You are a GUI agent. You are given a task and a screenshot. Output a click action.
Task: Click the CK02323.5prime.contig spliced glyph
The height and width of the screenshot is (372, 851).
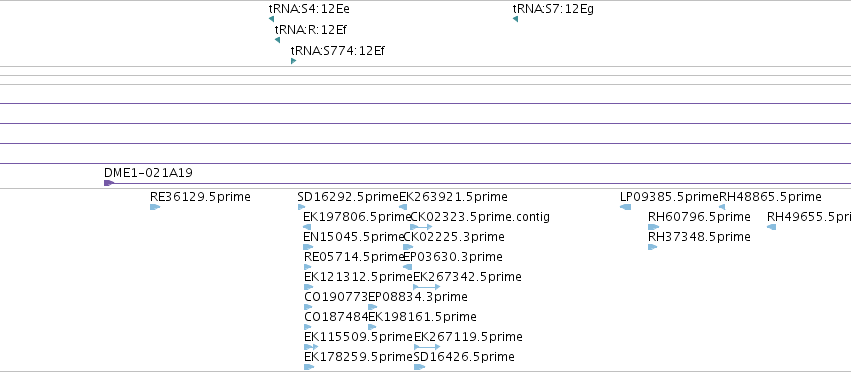pyautogui.click(x=421, y=227)
